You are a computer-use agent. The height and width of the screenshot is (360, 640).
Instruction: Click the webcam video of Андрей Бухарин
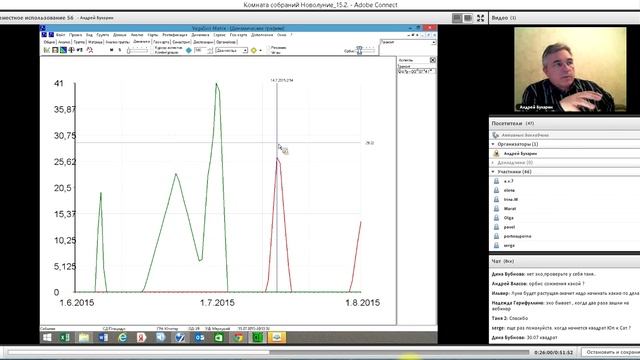tap(570, 69)
